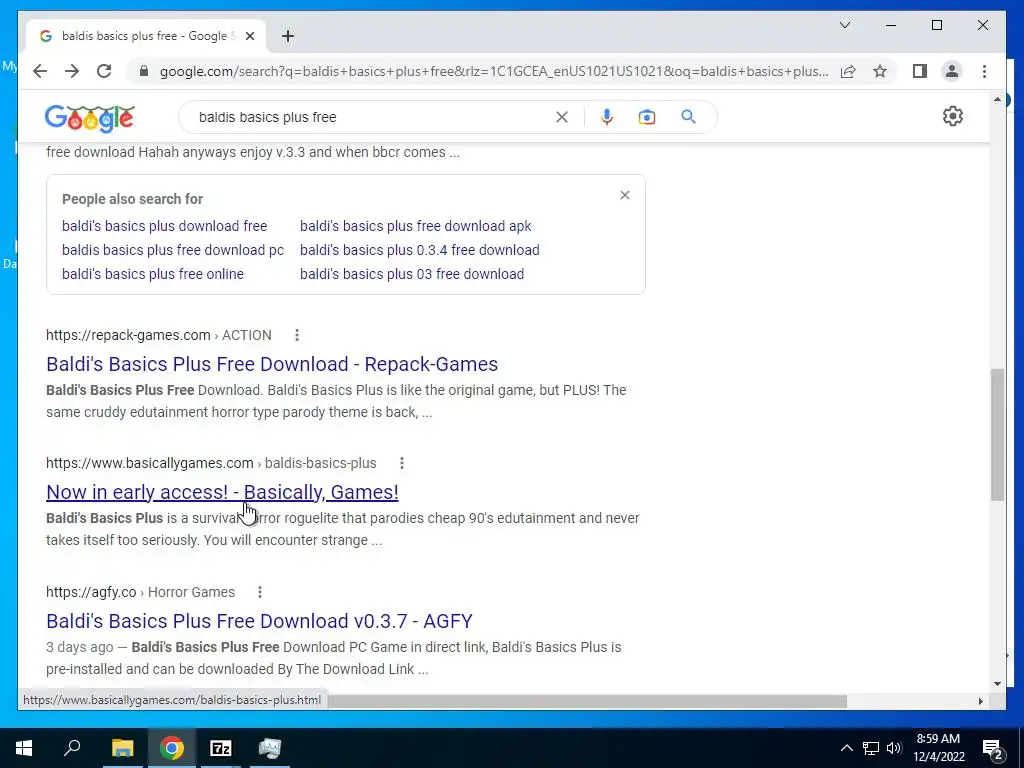Open Baldi's Basics Plus Free Download v0.3.7 - AGFY
1024x768 pixels.
[259, 621]
